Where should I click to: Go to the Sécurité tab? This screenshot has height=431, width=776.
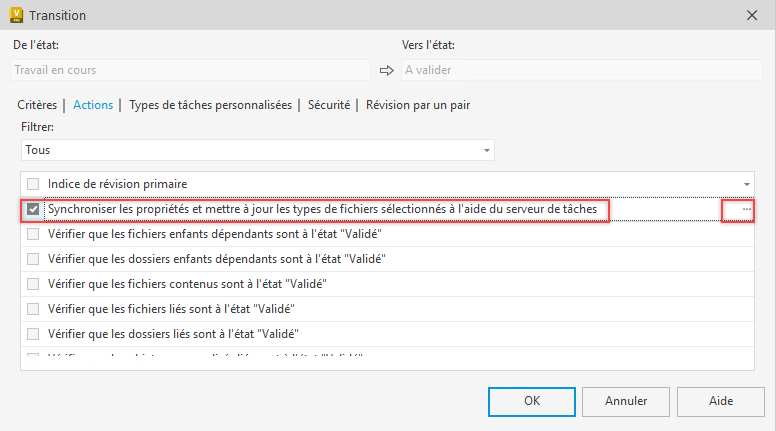pos(328,104)
